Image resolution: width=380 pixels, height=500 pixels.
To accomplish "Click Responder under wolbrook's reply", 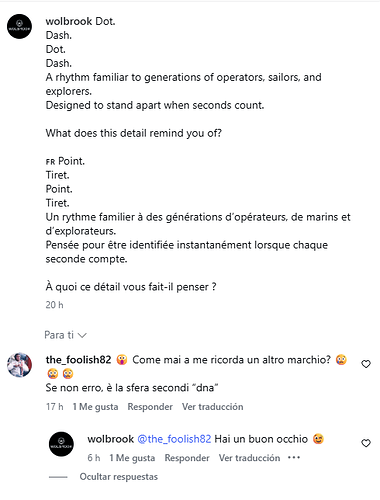I will click(187, 458).
